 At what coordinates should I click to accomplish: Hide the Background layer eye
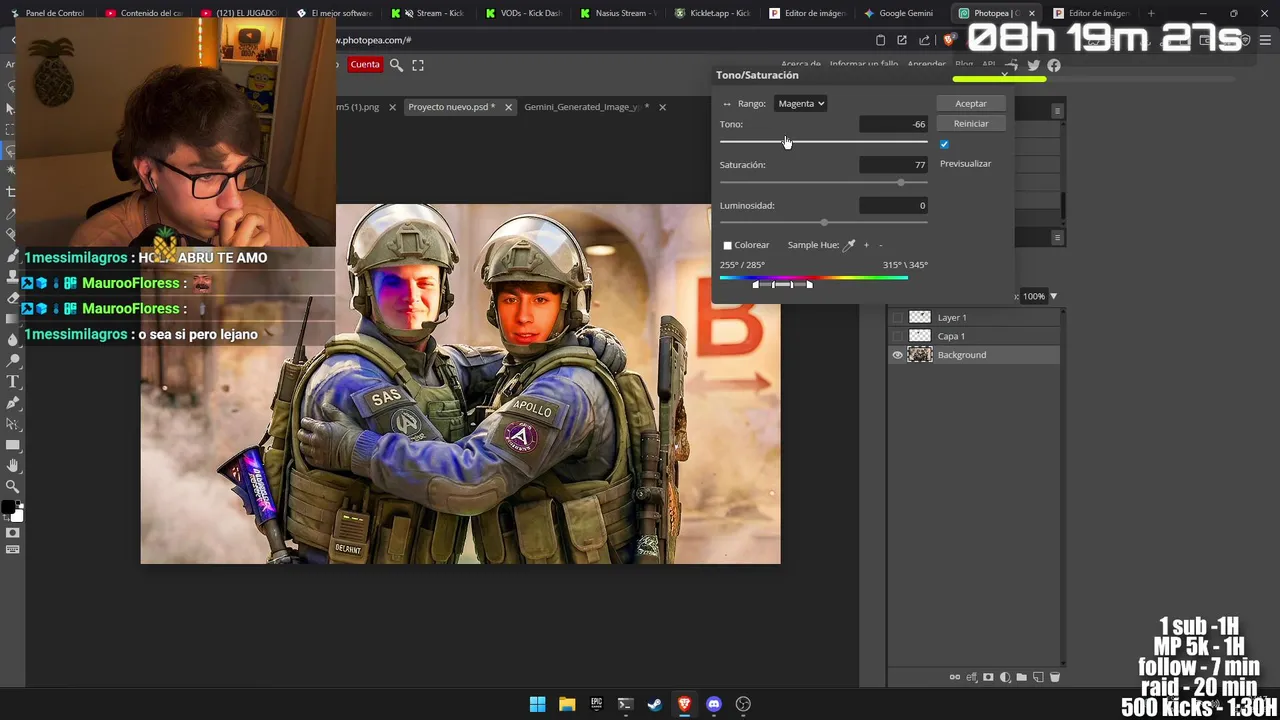[897, 355]
